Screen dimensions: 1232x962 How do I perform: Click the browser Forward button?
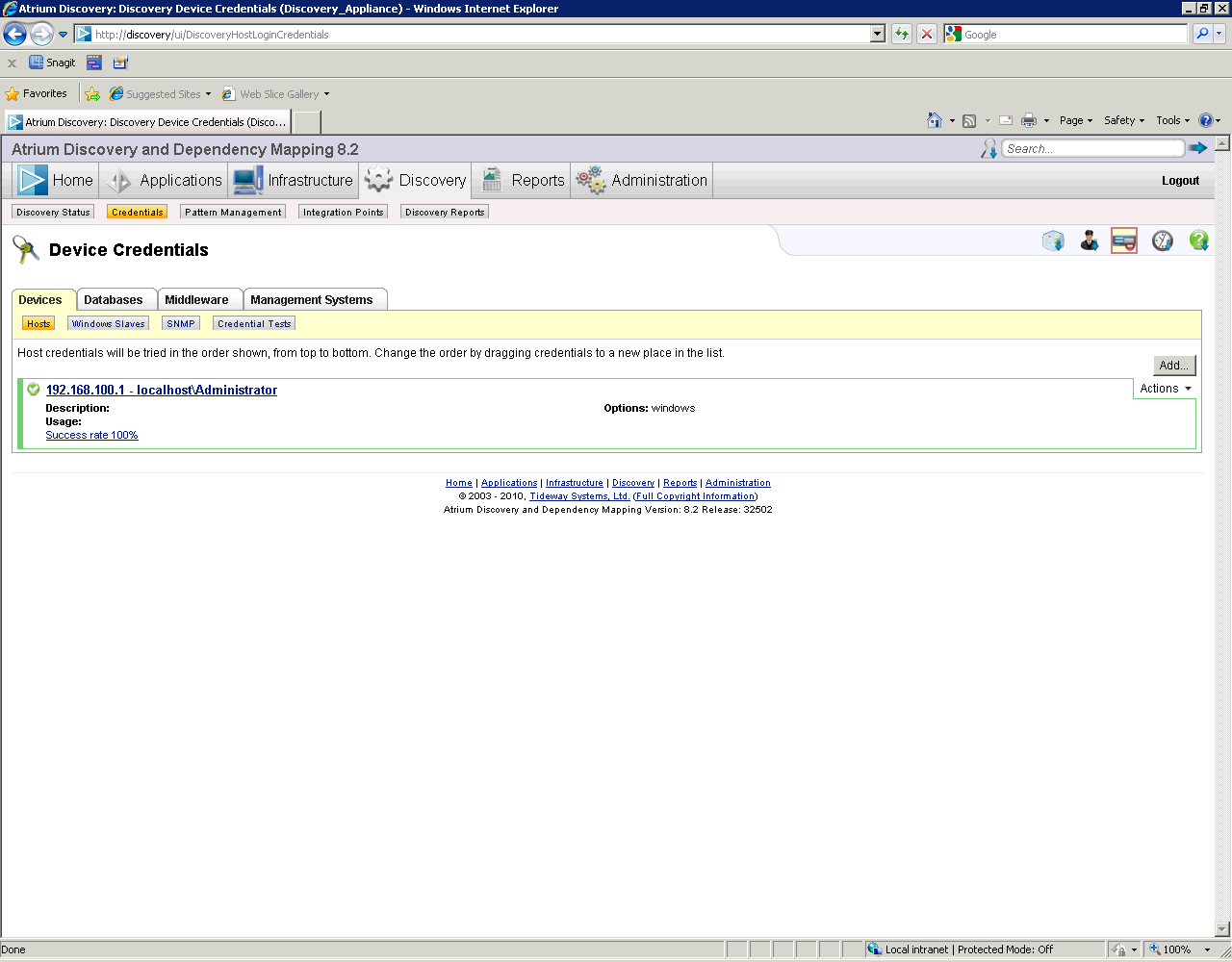41,34
